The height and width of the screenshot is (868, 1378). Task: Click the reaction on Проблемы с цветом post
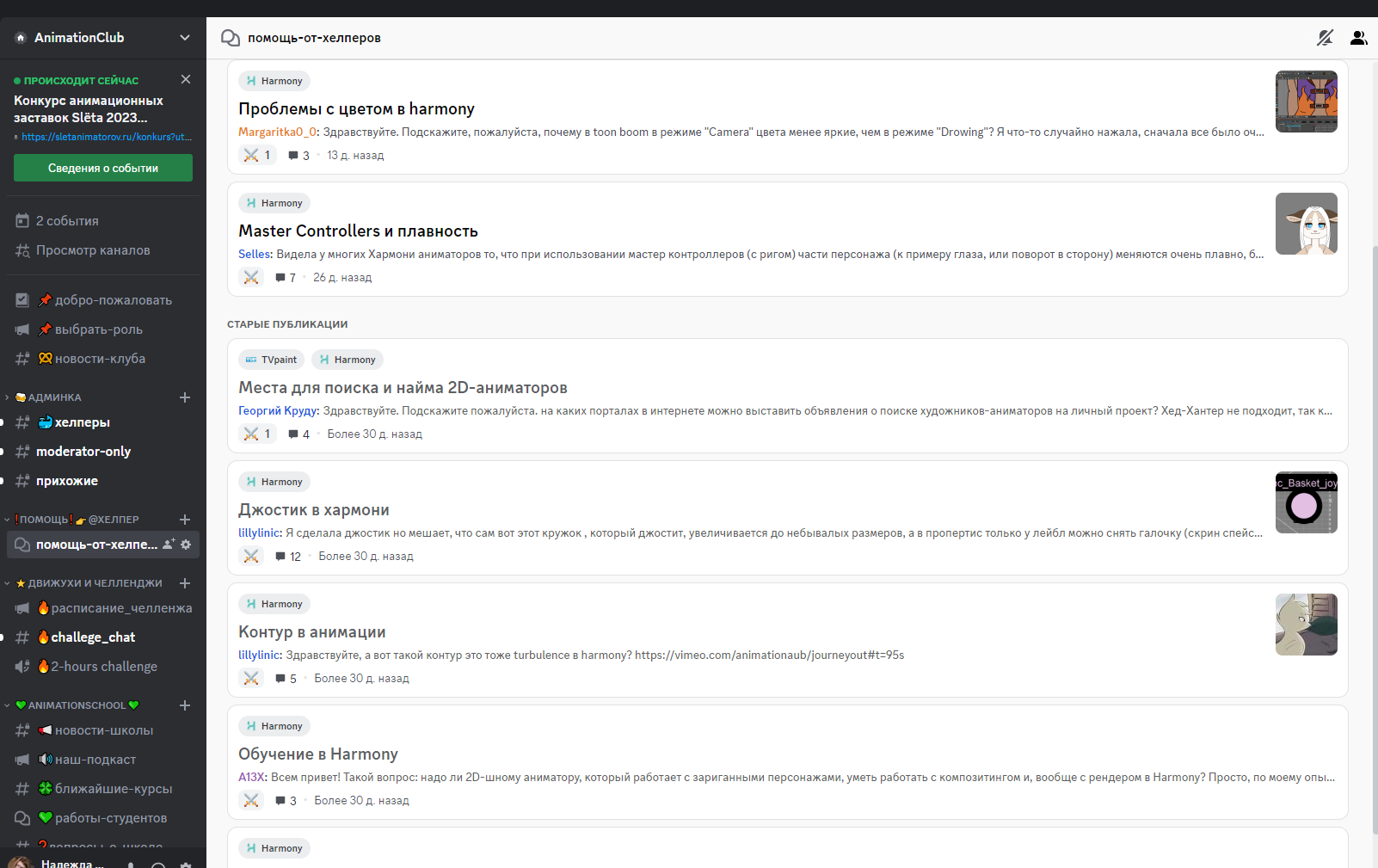[x=257, y=156]
